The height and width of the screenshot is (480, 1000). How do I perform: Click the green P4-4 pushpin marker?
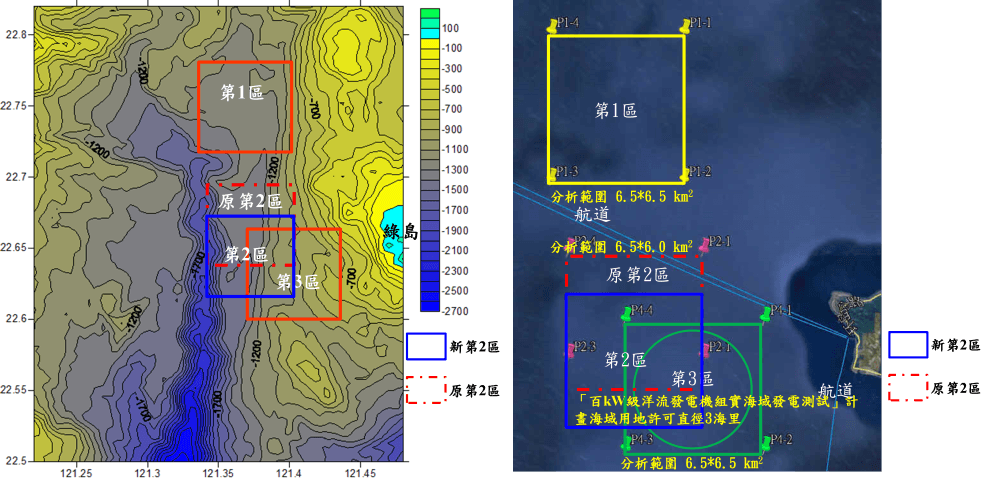[x=626, y=314]
